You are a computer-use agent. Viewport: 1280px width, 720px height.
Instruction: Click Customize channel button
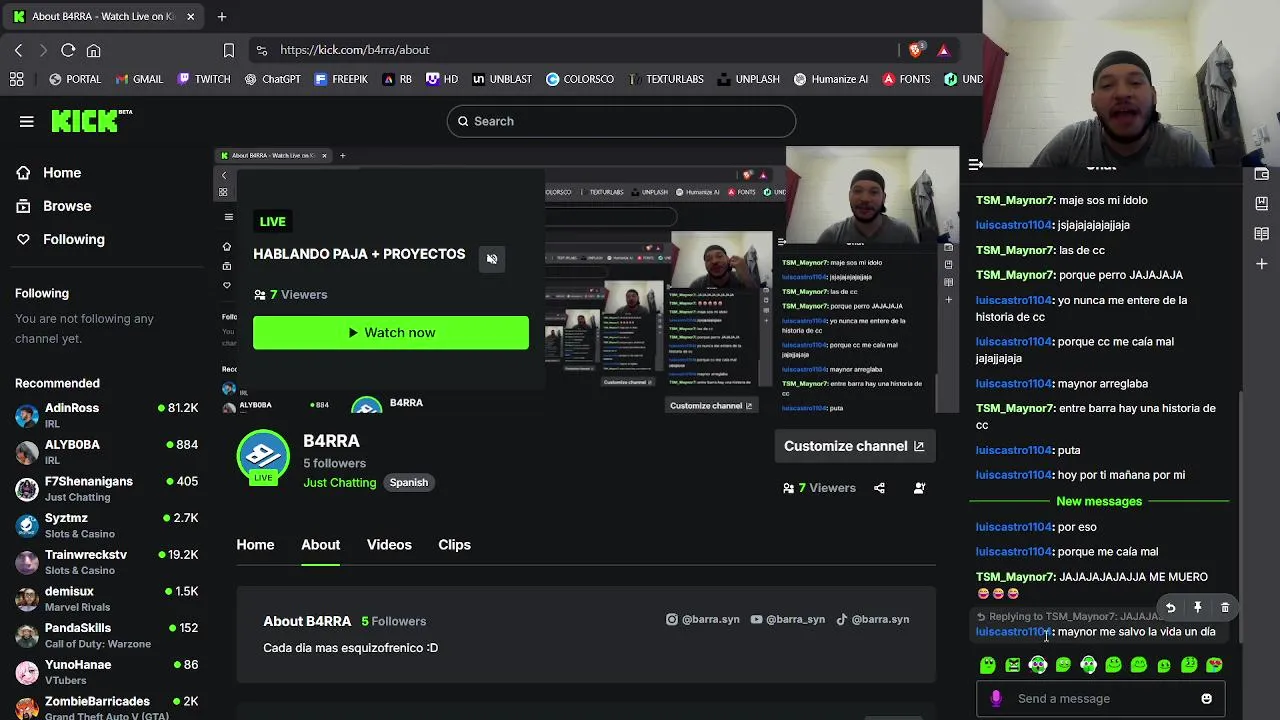854,446
